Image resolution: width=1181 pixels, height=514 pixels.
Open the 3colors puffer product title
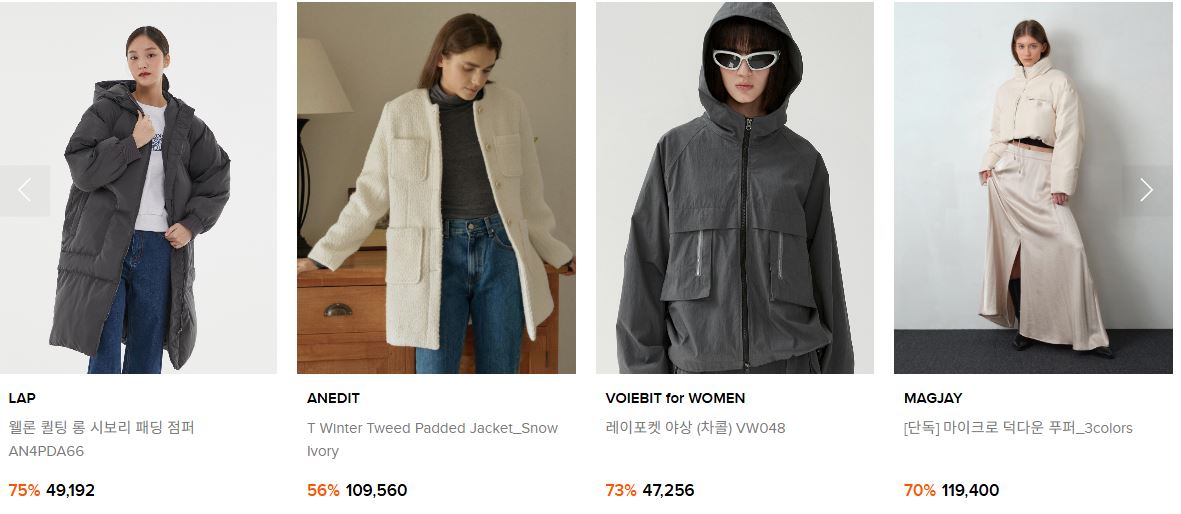pyautogui.click(x=1018, y=428)
